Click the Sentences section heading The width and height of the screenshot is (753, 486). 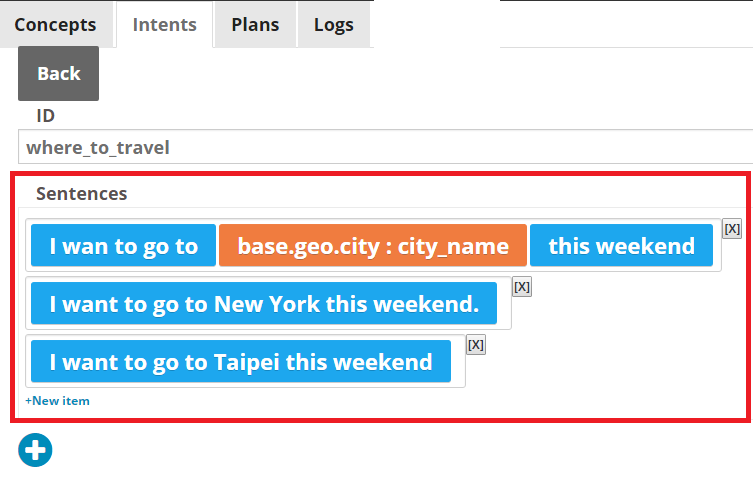tap(82, 194)
